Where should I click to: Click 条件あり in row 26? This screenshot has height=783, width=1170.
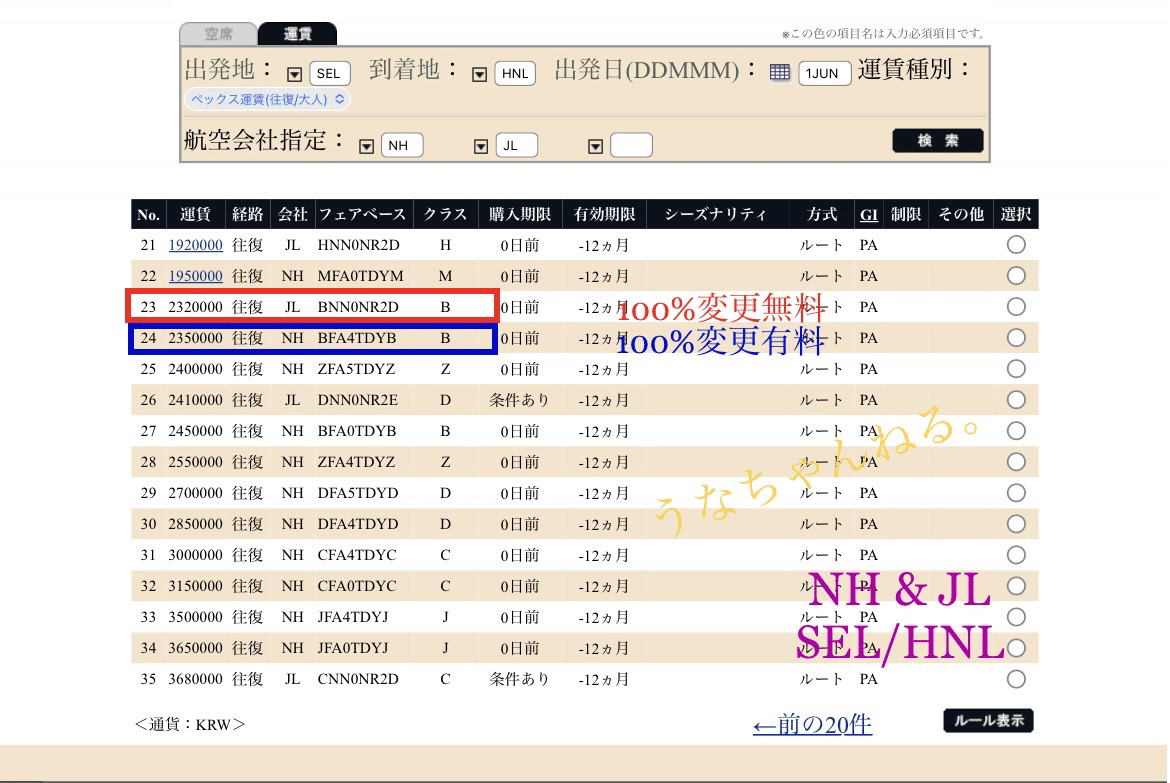point(519,400)
